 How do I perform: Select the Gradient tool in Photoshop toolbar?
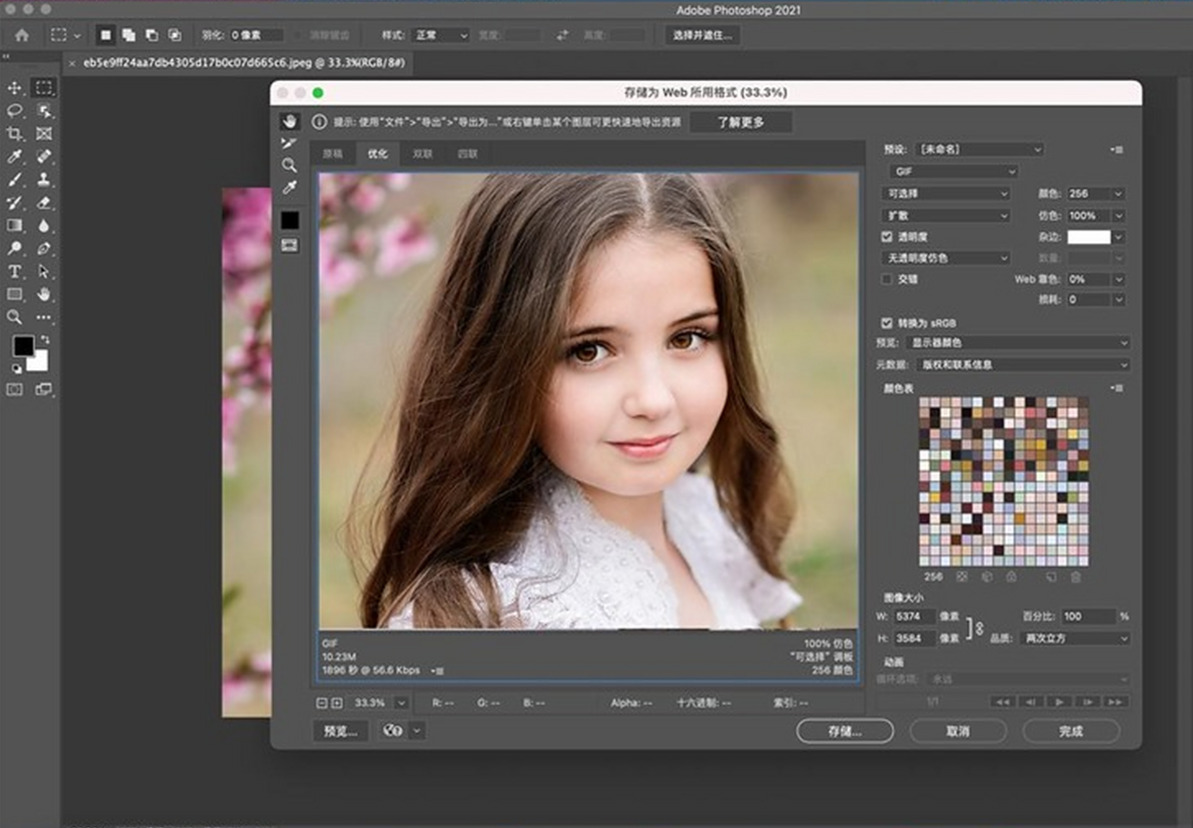pyautogui.click(x=14, y=225)
